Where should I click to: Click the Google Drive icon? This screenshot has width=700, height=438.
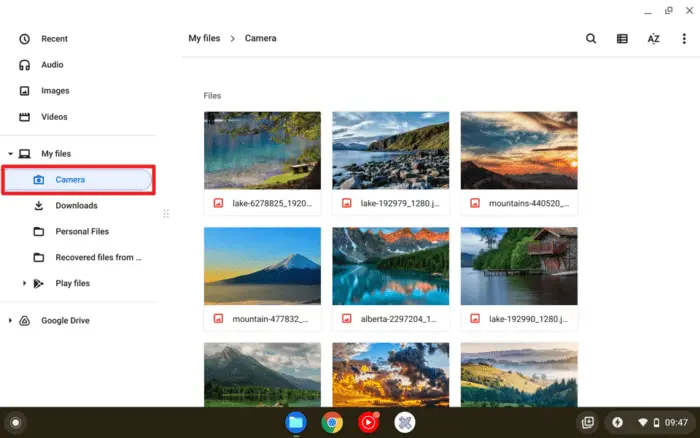(25, 321)
